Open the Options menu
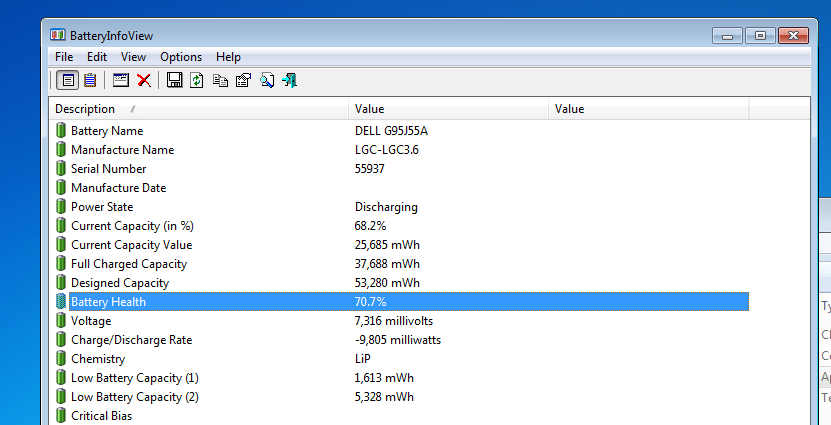 181,57
